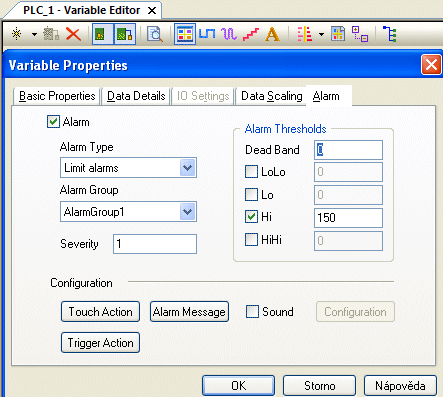Screen dimensions: 443x397
Task: Click the green tree hierarchy icon
Action: click(390, 34)
